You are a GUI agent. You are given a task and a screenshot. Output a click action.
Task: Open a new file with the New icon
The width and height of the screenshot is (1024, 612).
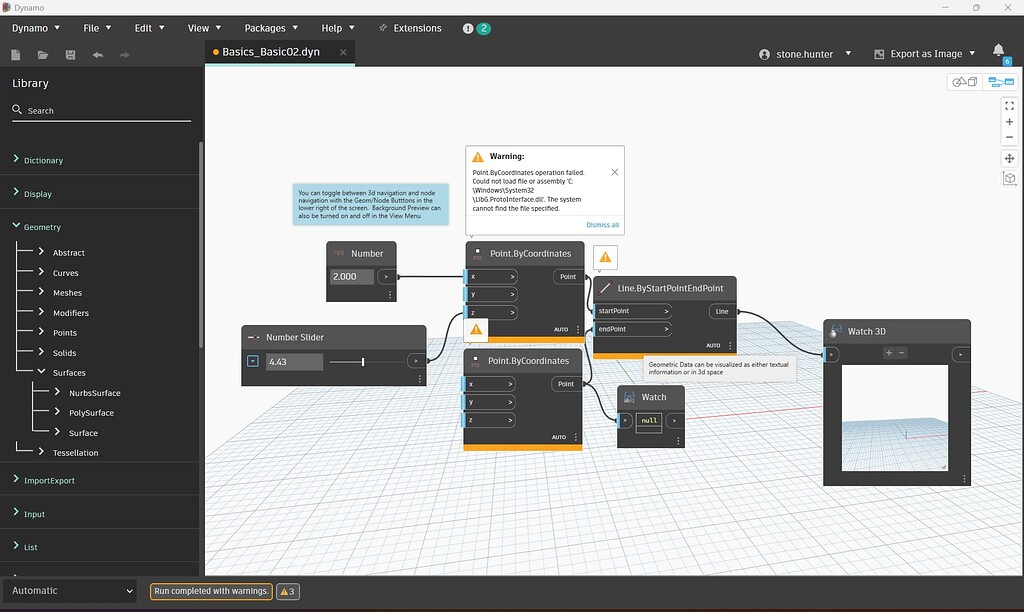coord(15,54)
